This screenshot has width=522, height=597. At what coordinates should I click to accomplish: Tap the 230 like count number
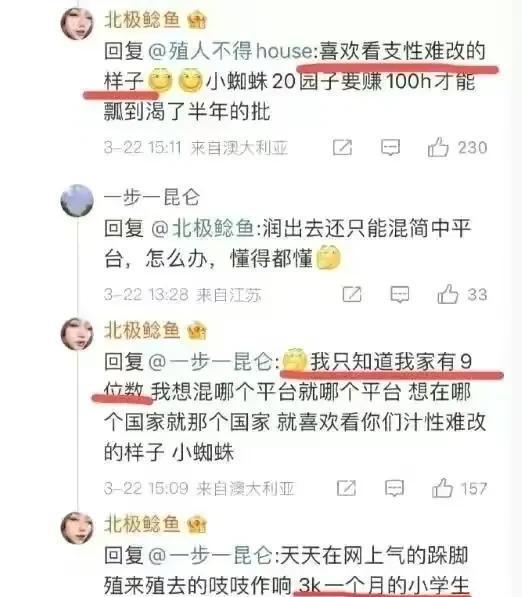(472, 148)
